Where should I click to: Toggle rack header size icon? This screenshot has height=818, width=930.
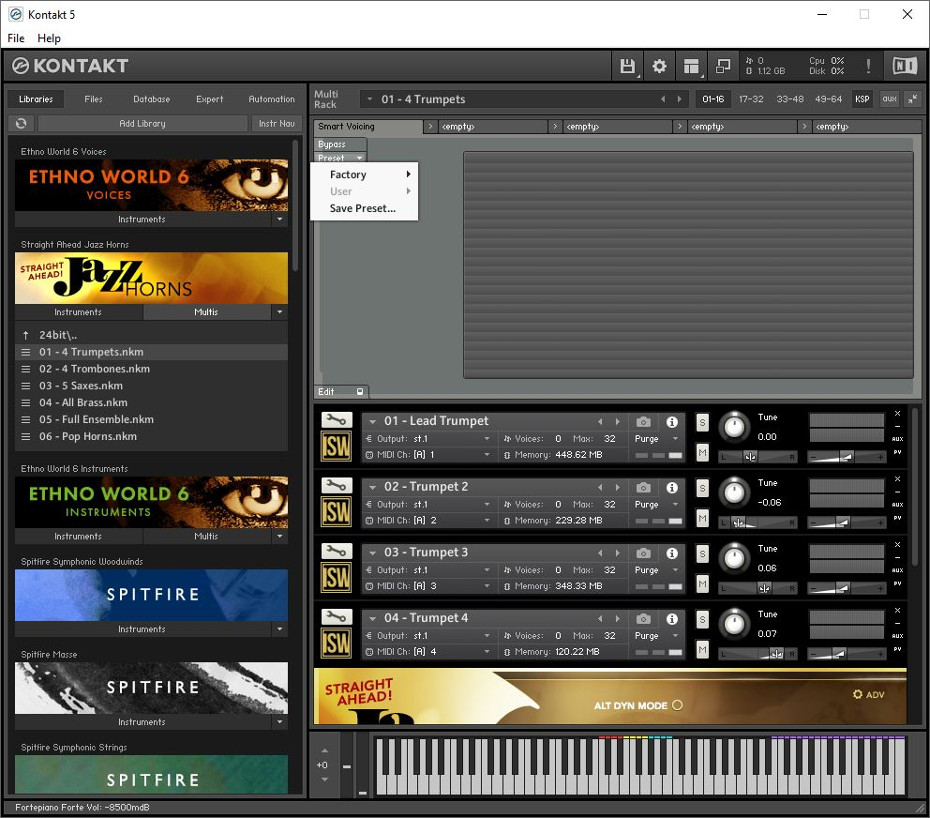click(912, 99)
